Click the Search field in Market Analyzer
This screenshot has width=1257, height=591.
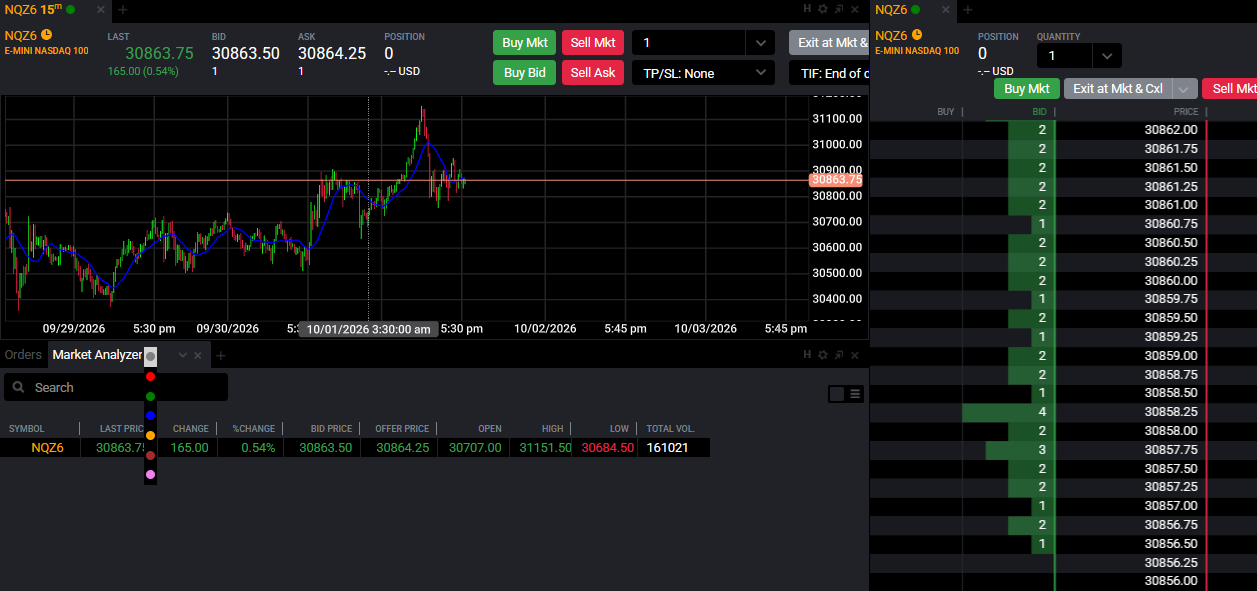pos(116,387)
